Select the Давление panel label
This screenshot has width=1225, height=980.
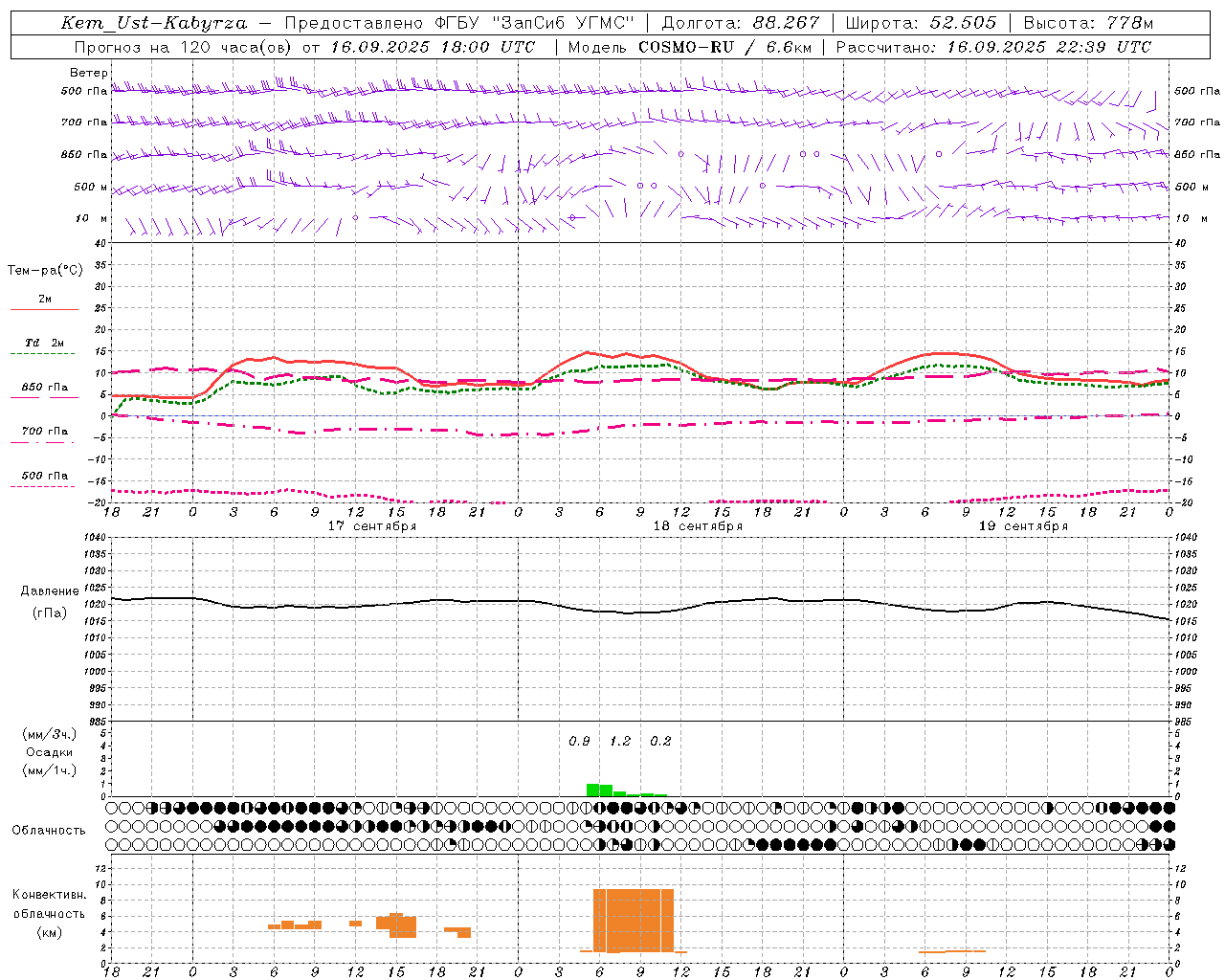[x=49, y=591]
